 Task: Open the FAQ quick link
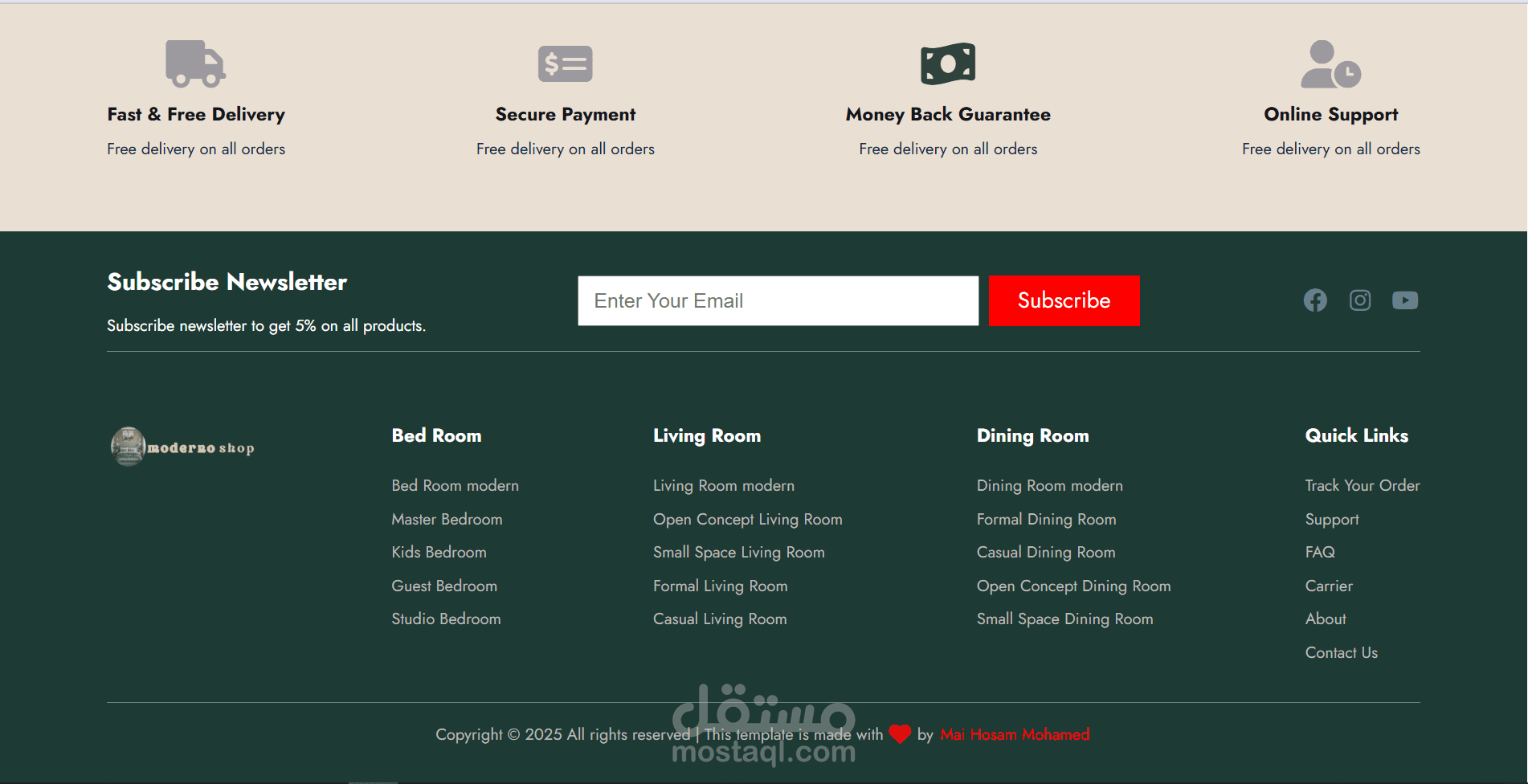(1320, 552)
